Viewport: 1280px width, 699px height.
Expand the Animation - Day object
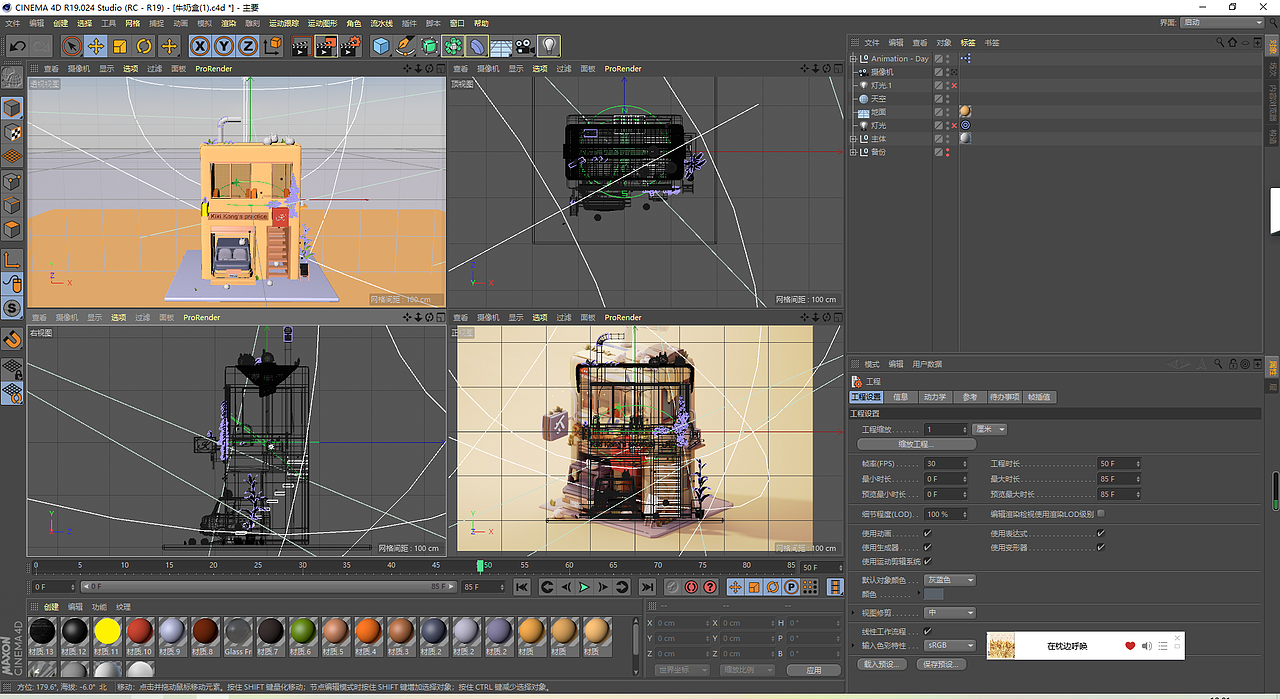pos(853,59)
